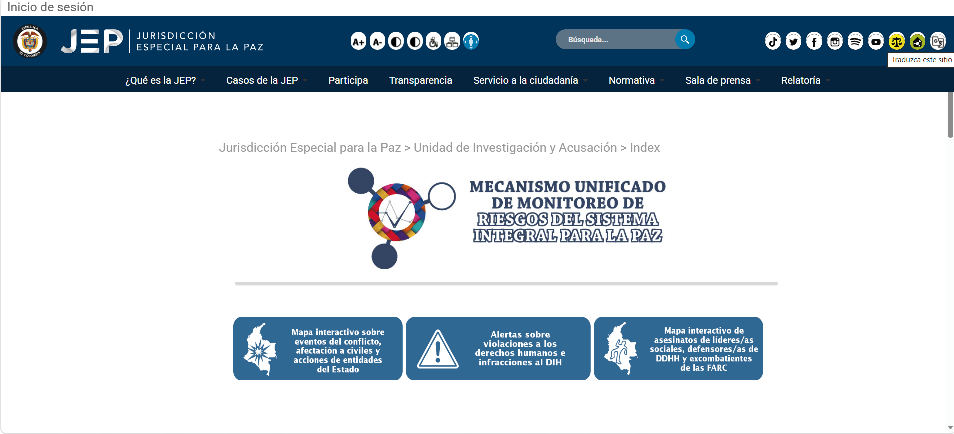This screenshot has height=434, width=954.
Task: Click the yellow justice scales icon
Action: [x=897, y=41]
